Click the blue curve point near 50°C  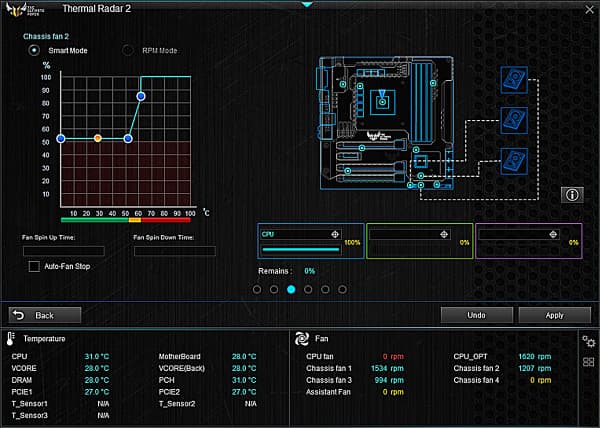pyautogui.click(x=128, y=138)
